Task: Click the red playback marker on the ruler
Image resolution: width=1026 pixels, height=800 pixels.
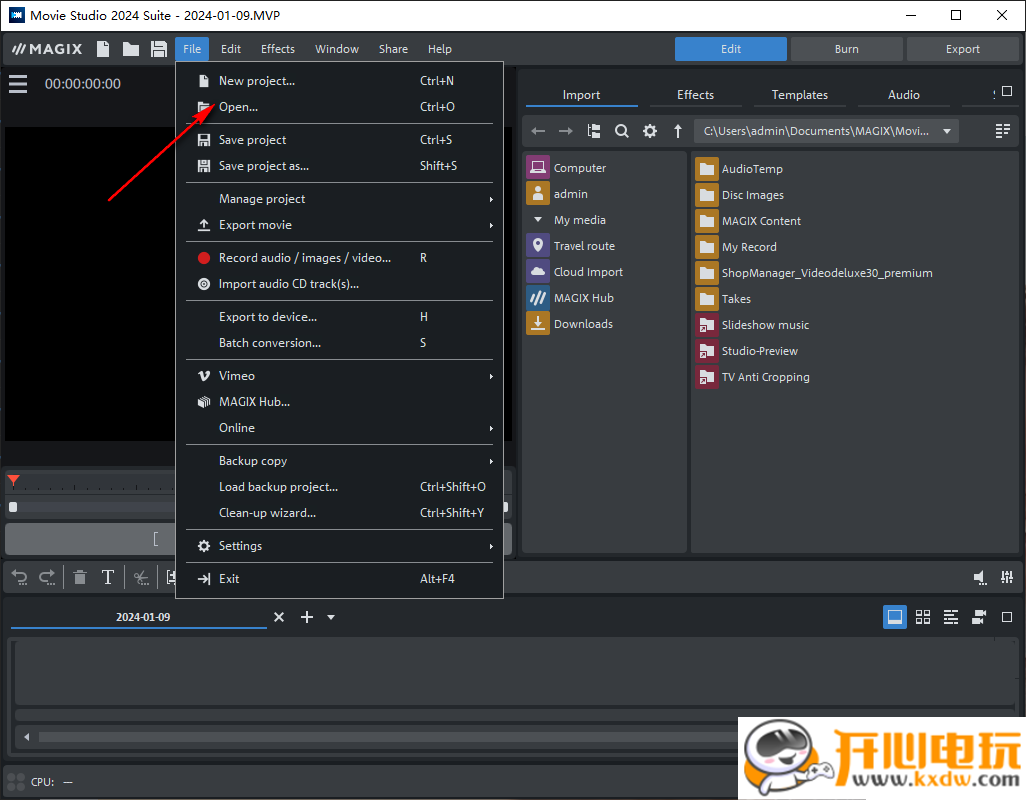Action: [x=13, y=481]
